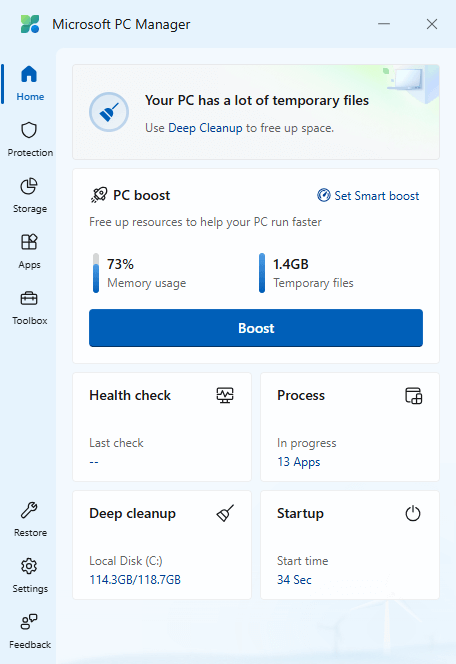Click the broom cleanup icon in banner
Image resolution: width=456 pixels, height=664 pixels.
[109, 112]
